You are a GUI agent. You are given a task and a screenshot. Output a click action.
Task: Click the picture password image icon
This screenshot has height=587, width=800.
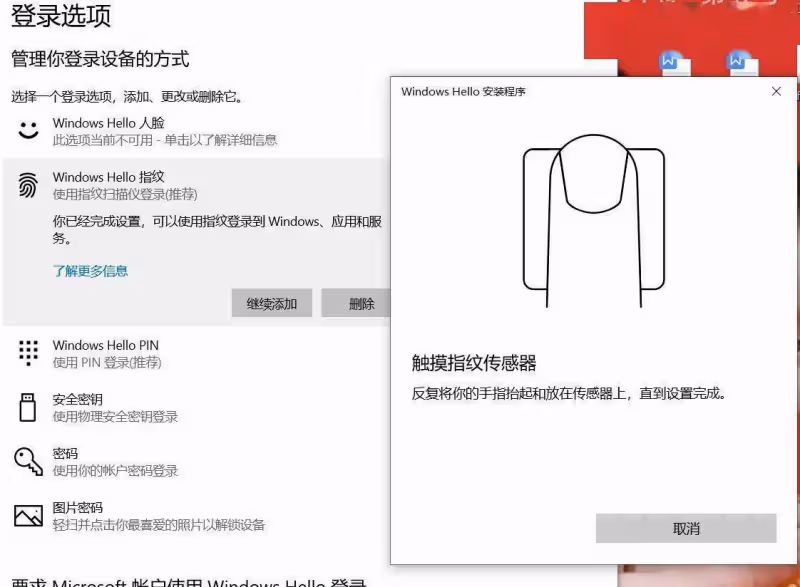29,516
